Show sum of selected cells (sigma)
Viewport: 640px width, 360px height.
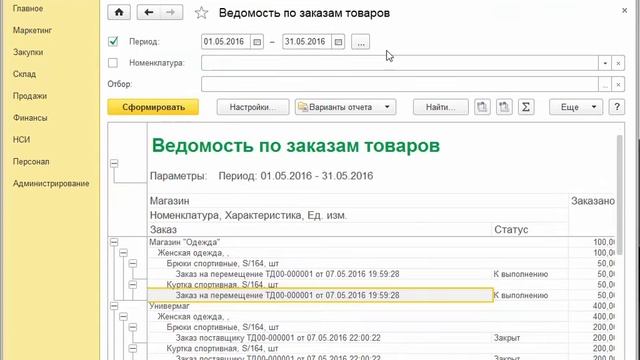point(526,107)
